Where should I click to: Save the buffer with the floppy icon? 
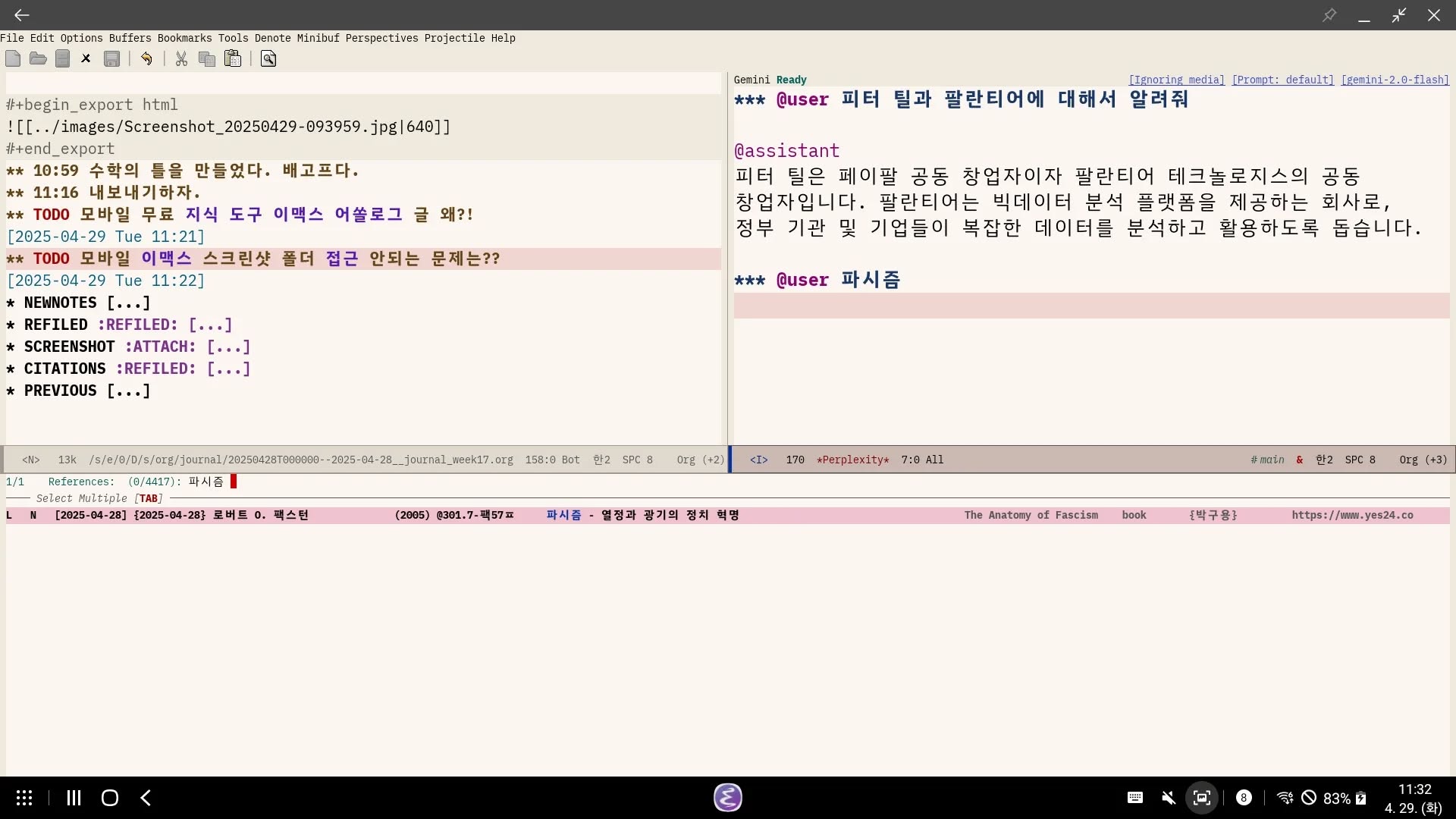coord(111,58)
